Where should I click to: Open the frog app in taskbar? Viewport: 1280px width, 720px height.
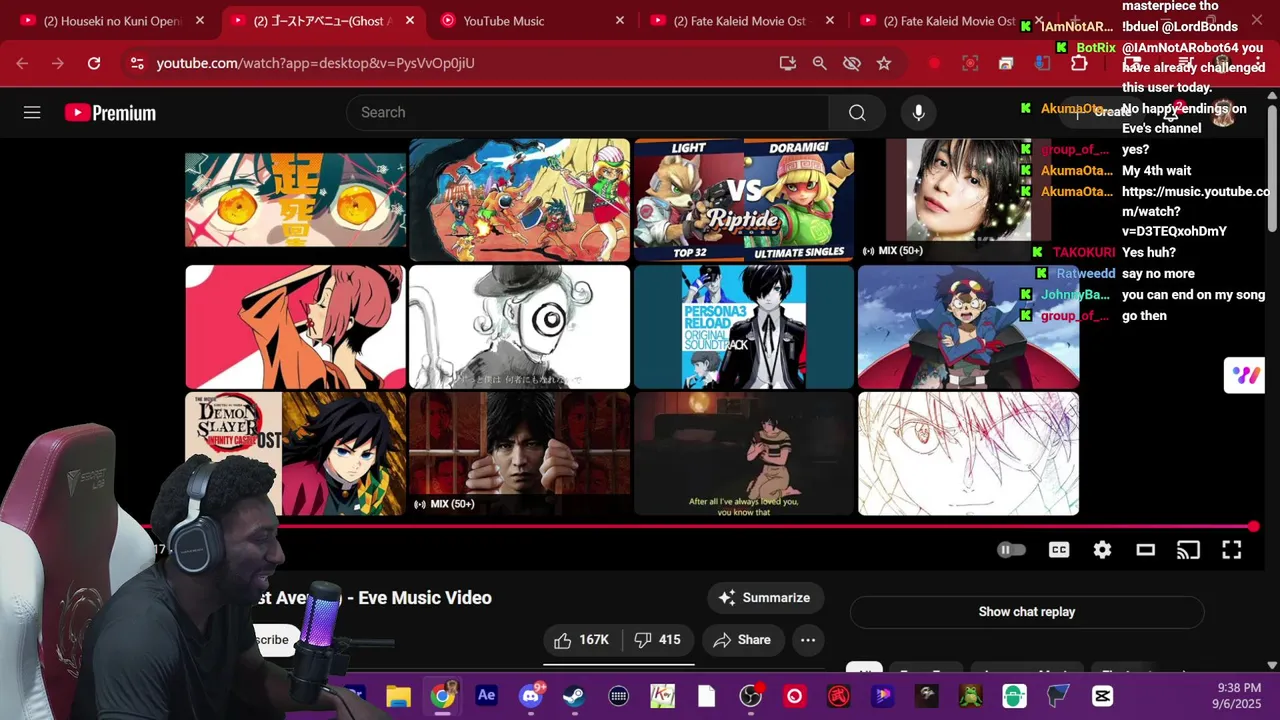coord(970,696)
